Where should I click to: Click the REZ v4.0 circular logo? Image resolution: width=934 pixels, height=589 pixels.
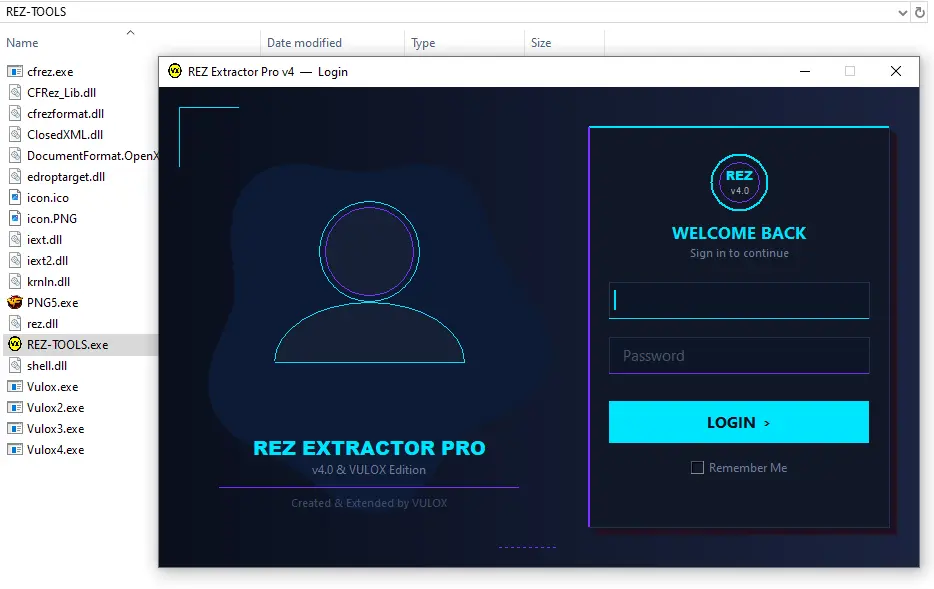pyautogui.click(x=739, y=182)
